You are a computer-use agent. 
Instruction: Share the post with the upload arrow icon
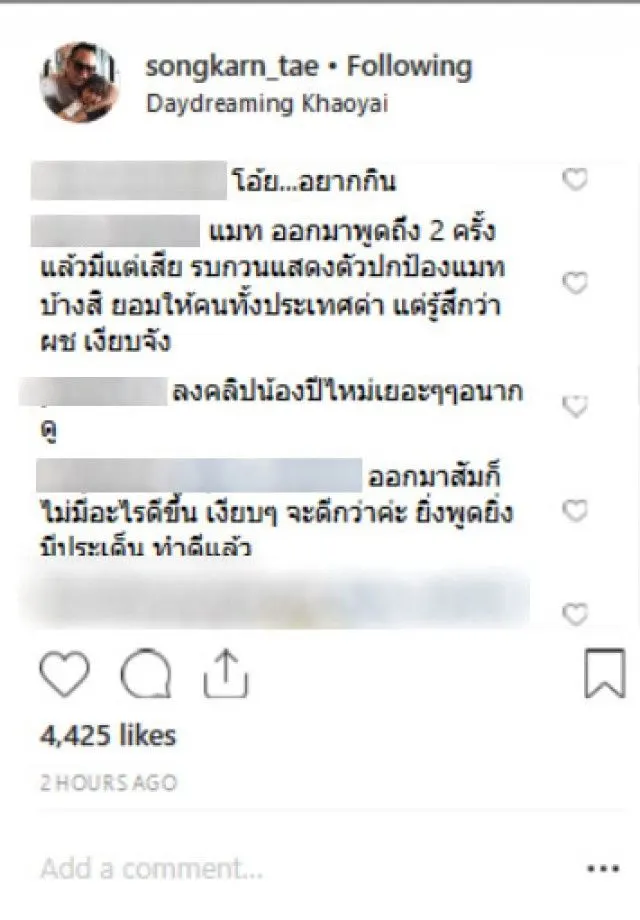pyautogui.click(x=226, y=674)
